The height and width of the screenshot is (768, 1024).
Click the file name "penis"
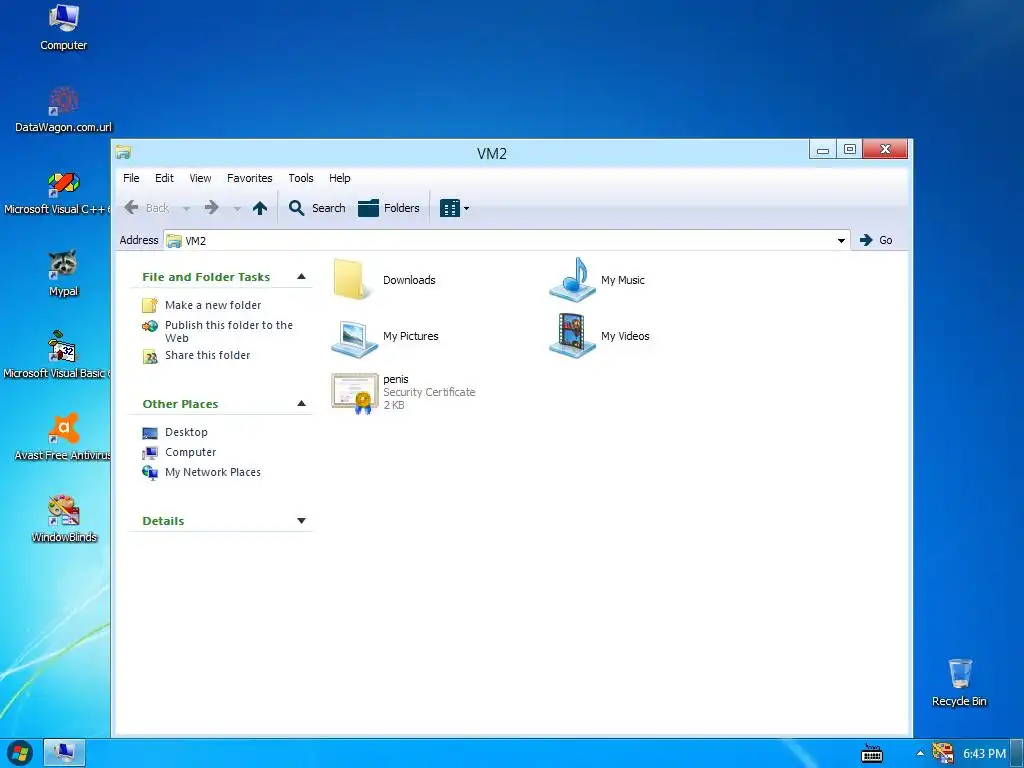[396, 379]
